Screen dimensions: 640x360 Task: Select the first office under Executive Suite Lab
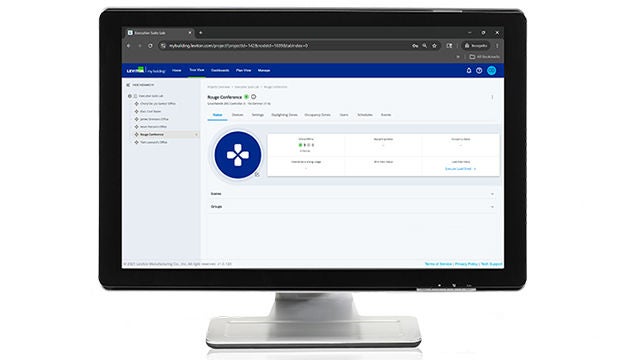click(158, 104)
